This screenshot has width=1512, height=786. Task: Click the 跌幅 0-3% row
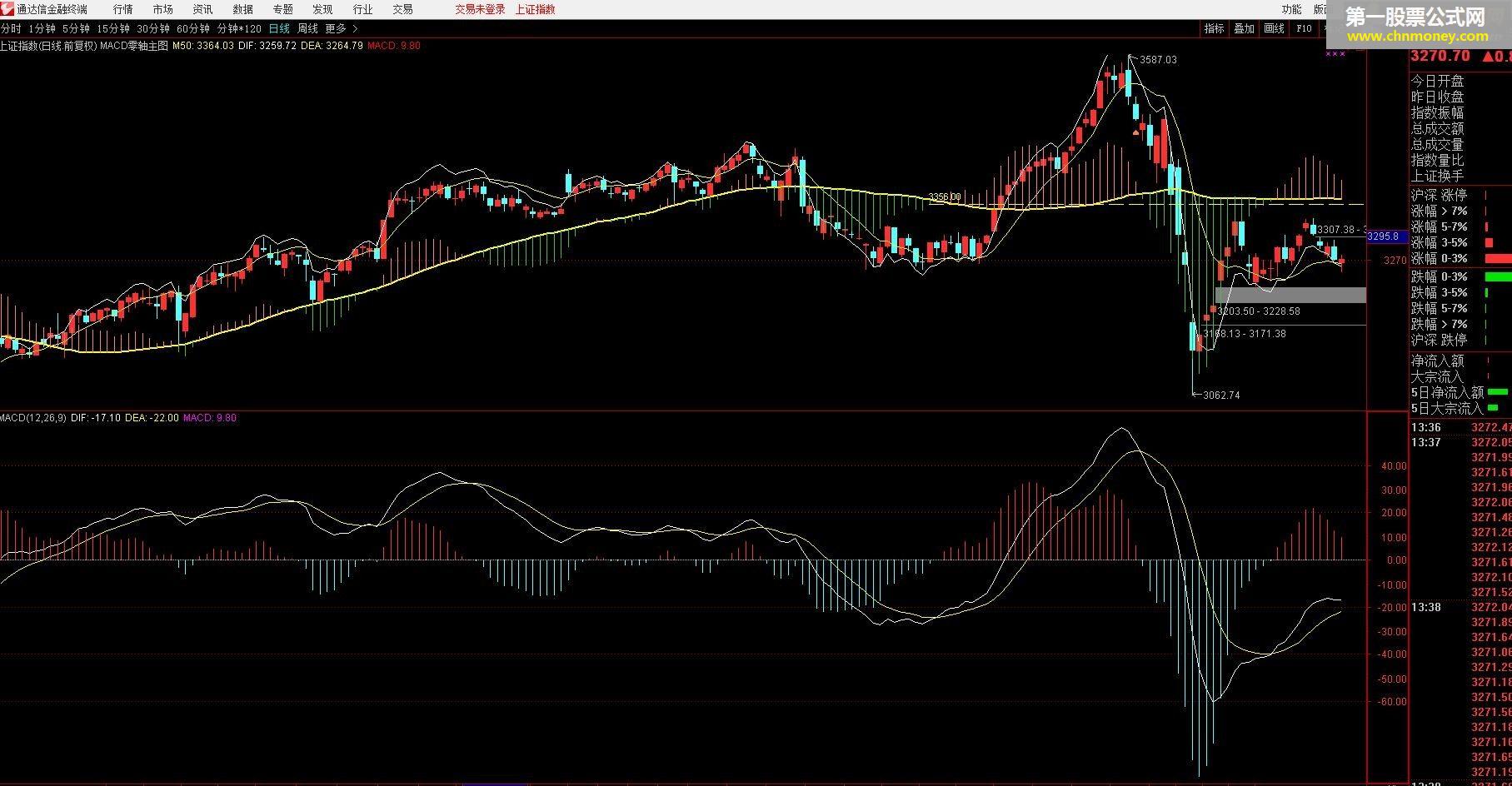(x=1460, y=276)
